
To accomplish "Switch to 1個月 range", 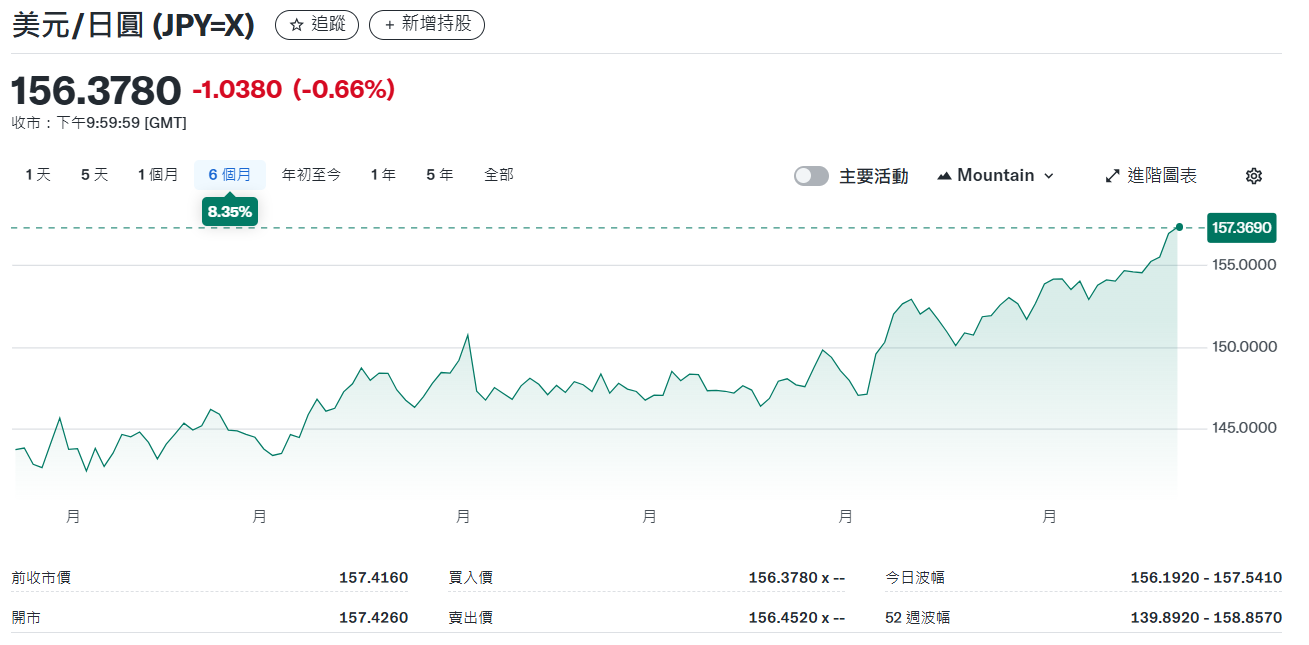I will 158,175.
